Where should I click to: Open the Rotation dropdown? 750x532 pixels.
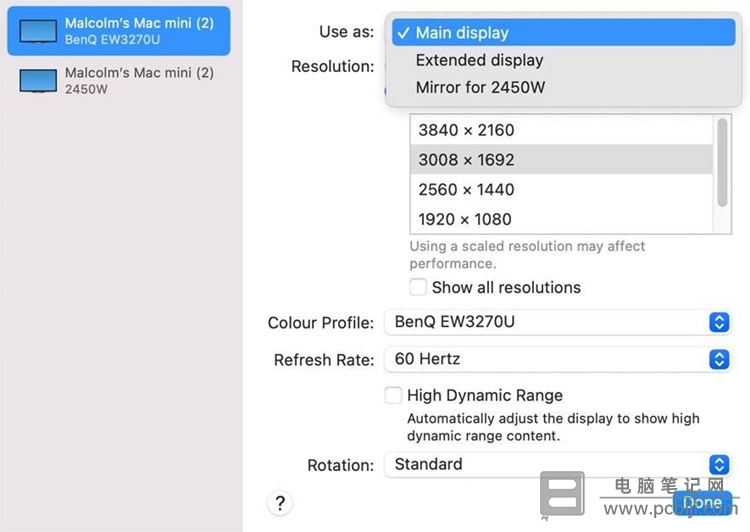click(558, 465)
